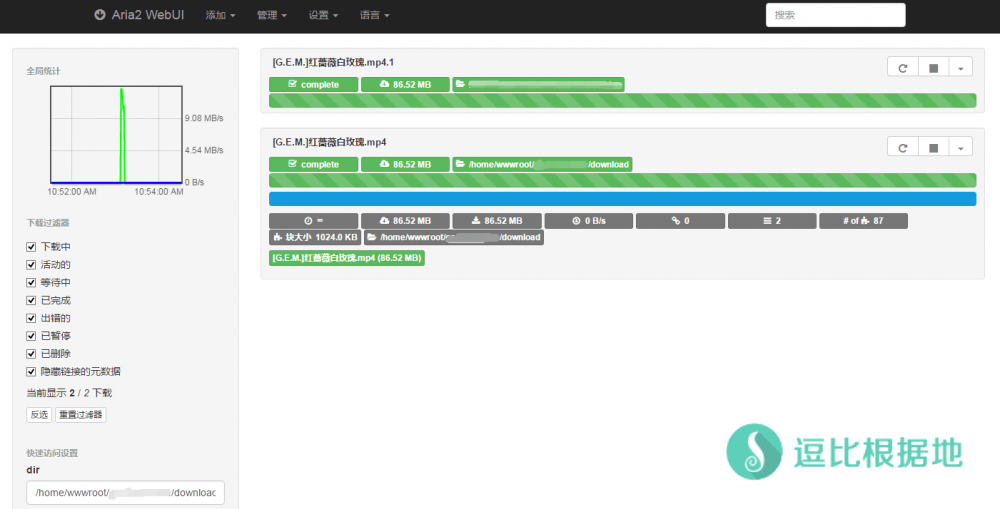Disable the 隐藏链接的元数据 checkbox

[31, 372]
